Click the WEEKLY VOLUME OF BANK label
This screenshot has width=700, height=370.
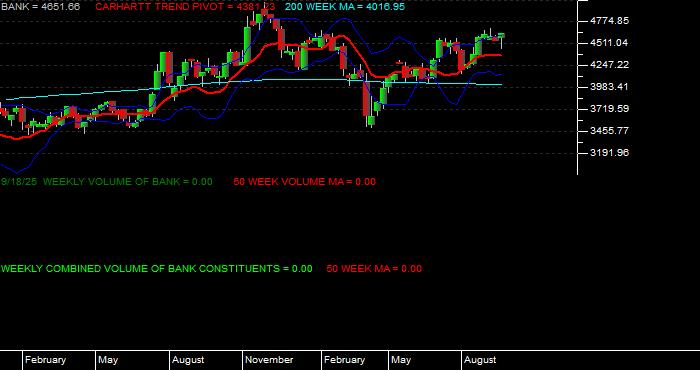pyautogui.click(x=128, y=182)
